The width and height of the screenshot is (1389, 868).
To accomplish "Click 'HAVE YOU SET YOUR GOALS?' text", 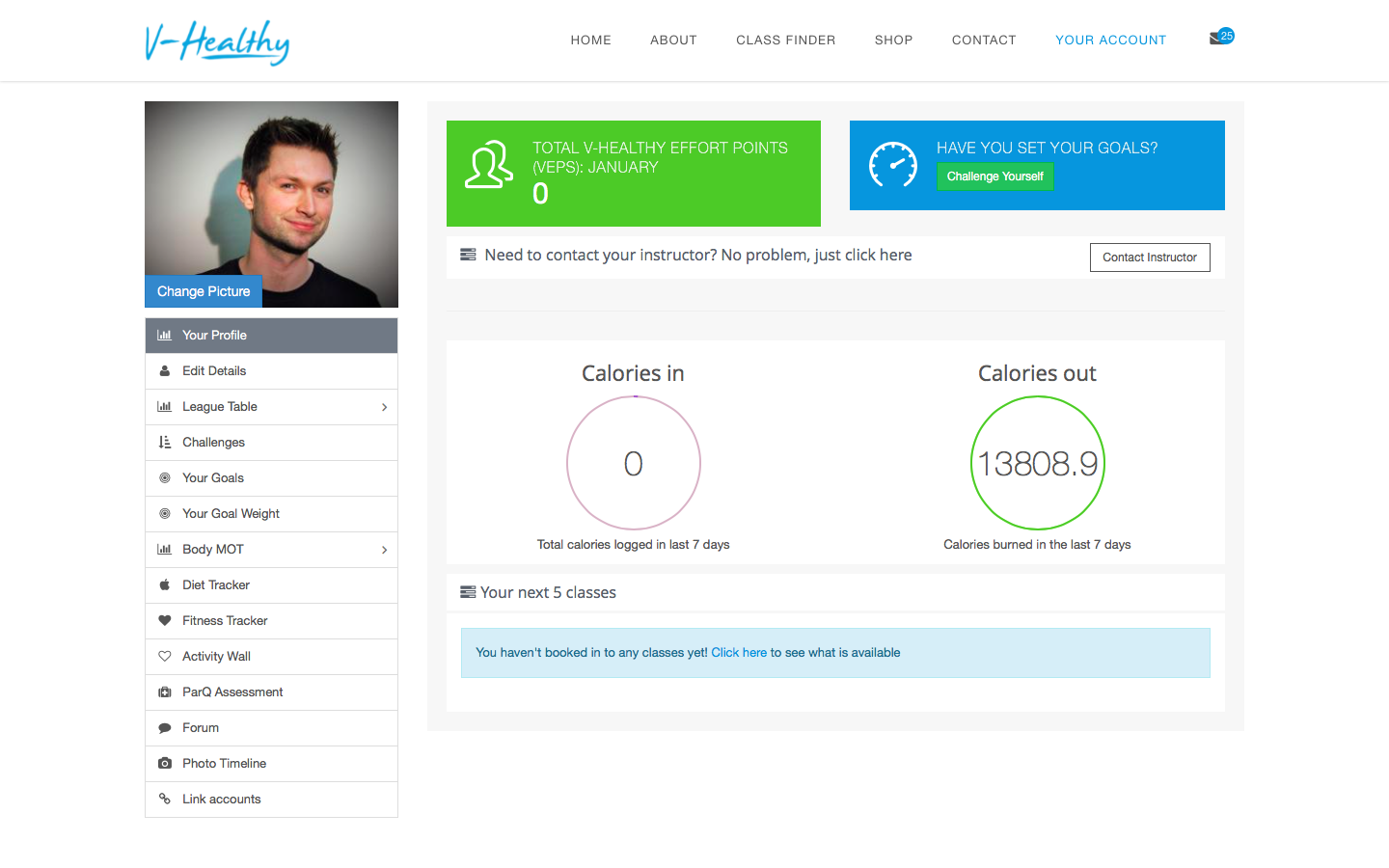I will click(1047, 148).
